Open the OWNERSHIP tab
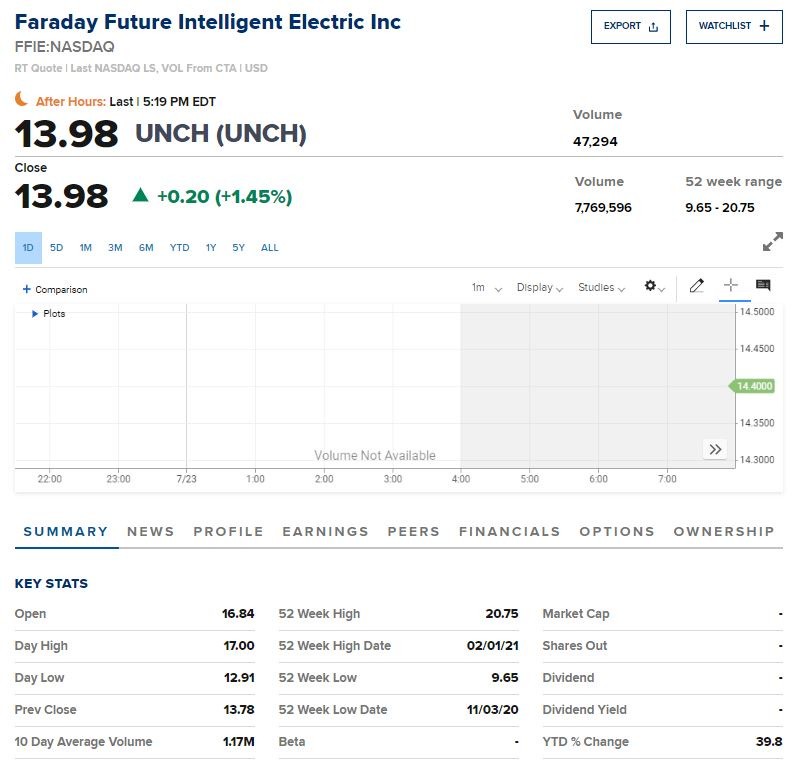This screenshot has height=764, width=795. [x=723, y=532]
